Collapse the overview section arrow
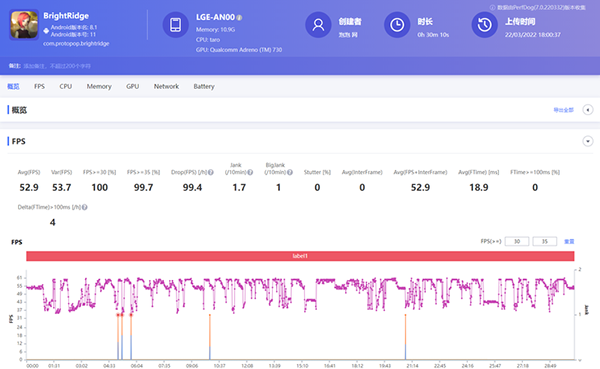Screen dimensions: 600x369 tap(588, 110)
